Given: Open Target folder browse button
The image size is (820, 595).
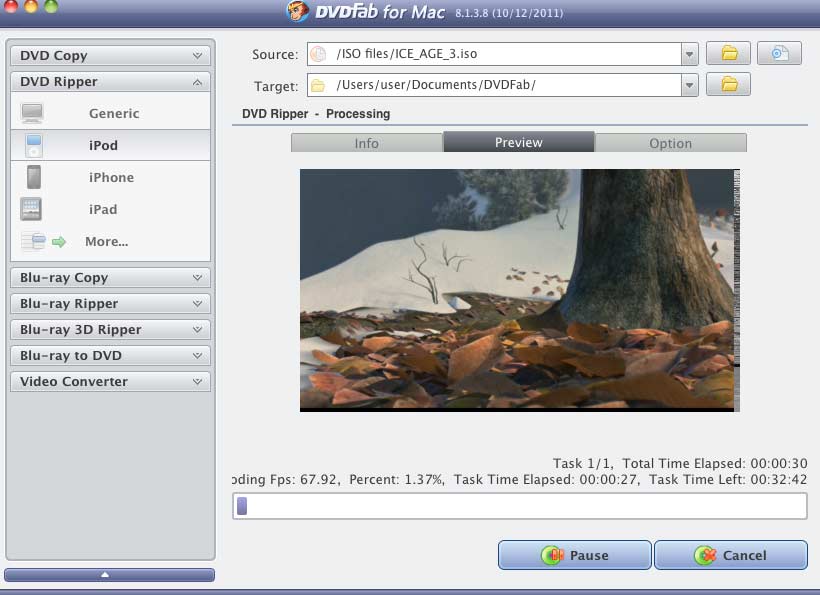Looking at the screenshot, I should tap(728, 84).
